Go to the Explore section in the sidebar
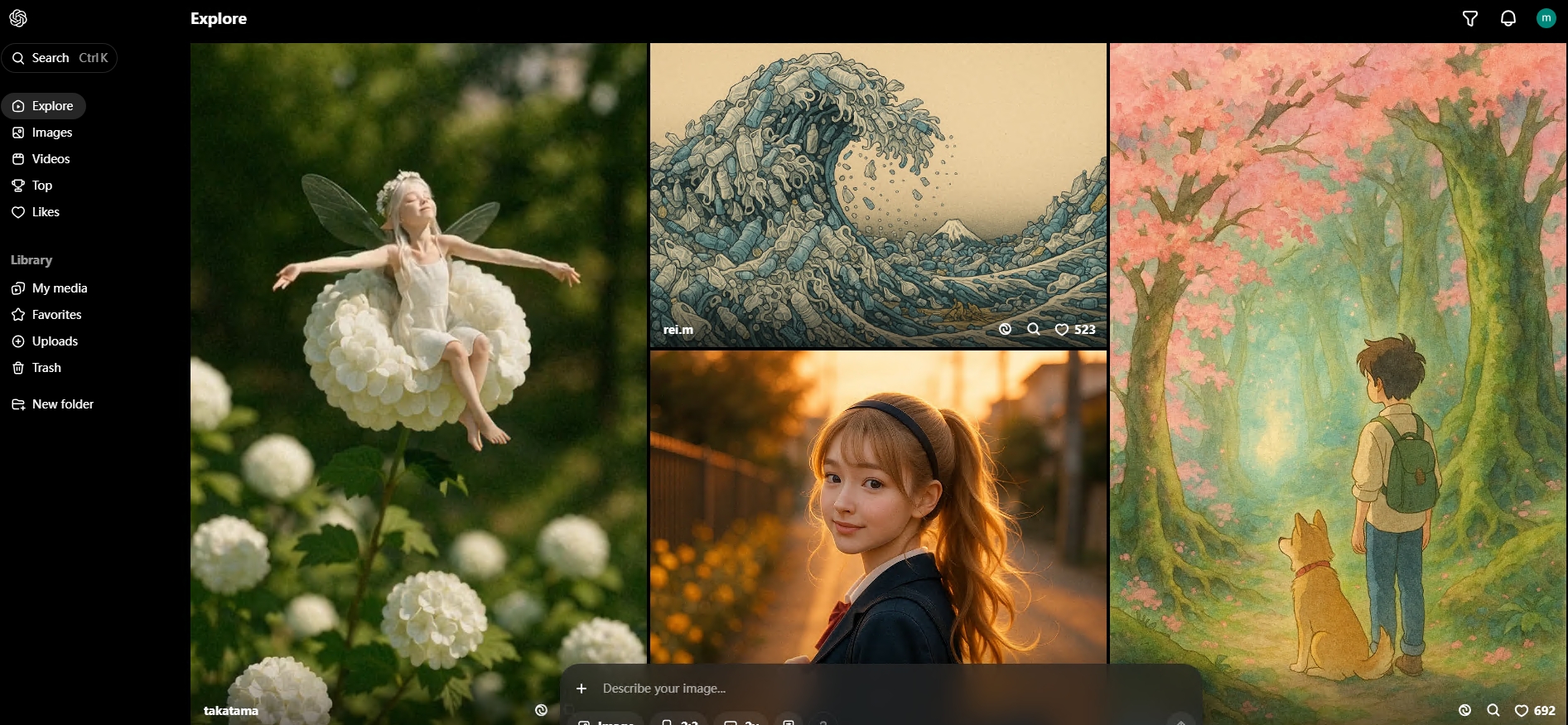Viewport: 1568px width, 725px height. (44, 106)
